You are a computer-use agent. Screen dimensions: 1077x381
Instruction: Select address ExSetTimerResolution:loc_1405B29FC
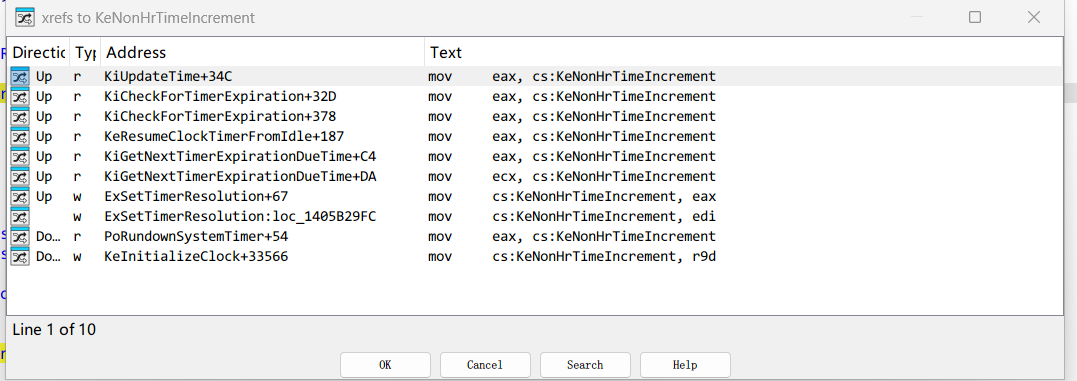[240, 217]
